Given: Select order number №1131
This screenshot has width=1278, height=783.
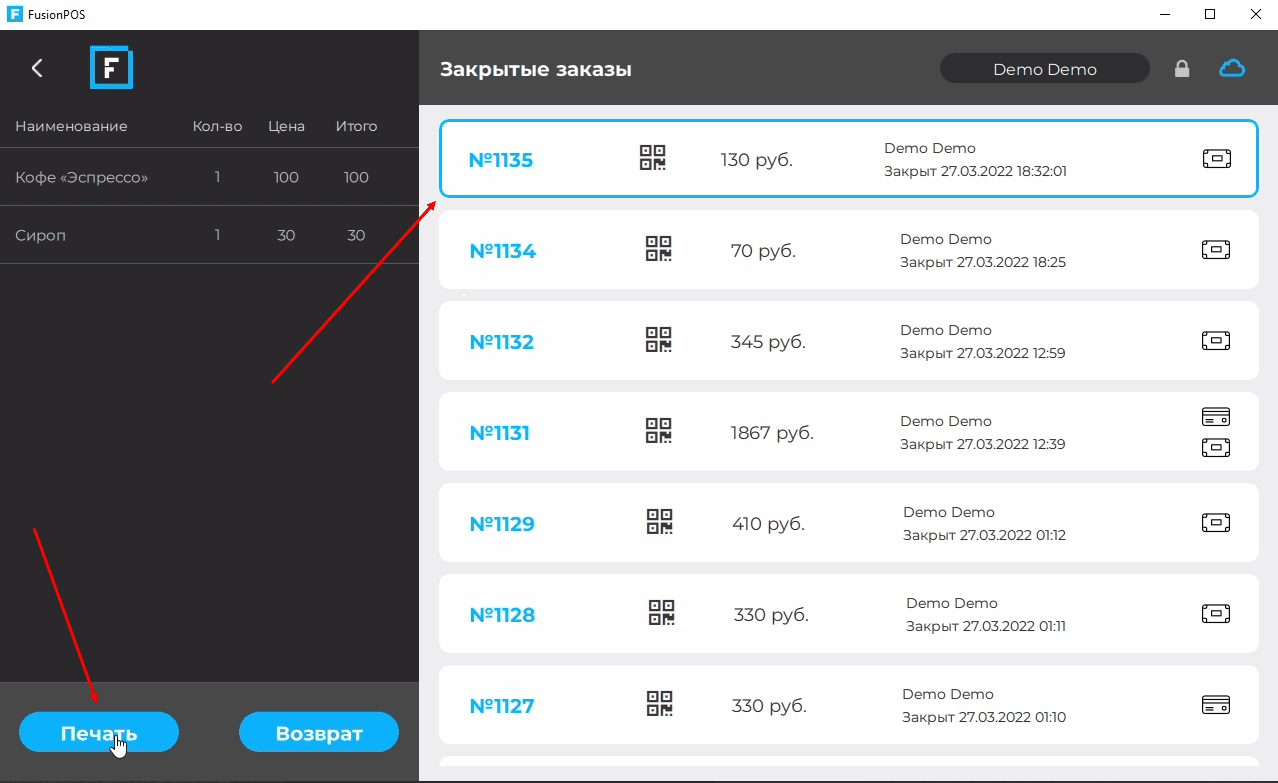Looking at the screenshot, I should click(500, 433).
